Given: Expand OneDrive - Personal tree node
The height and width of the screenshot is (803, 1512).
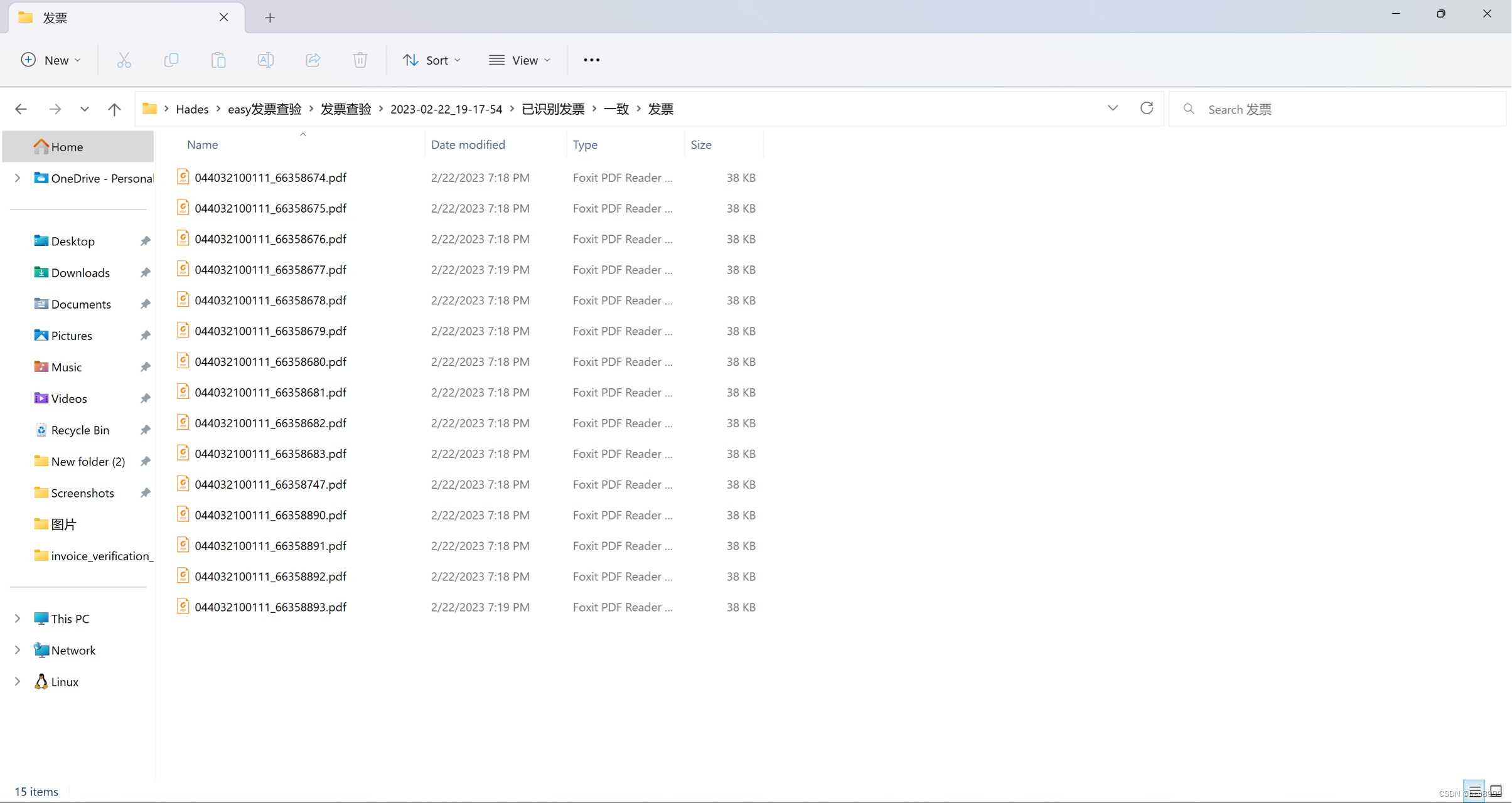Looking at the screenshot, I should click(18, 178).
